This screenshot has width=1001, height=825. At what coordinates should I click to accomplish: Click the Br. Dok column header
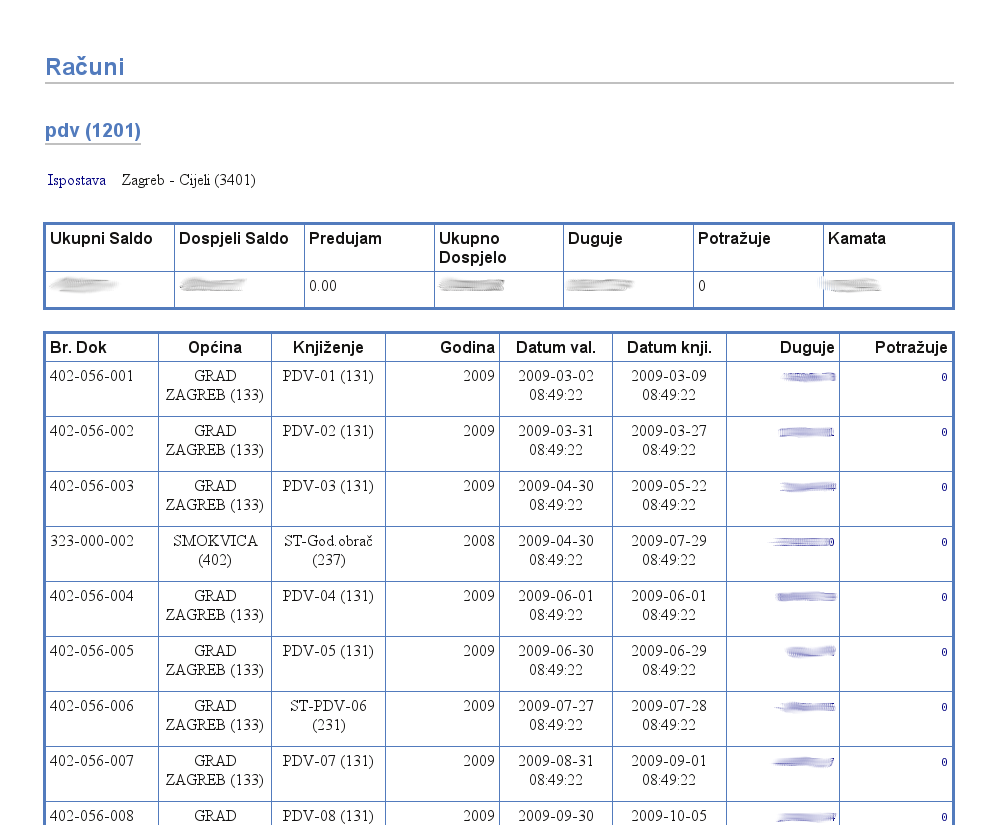[78, 348]
